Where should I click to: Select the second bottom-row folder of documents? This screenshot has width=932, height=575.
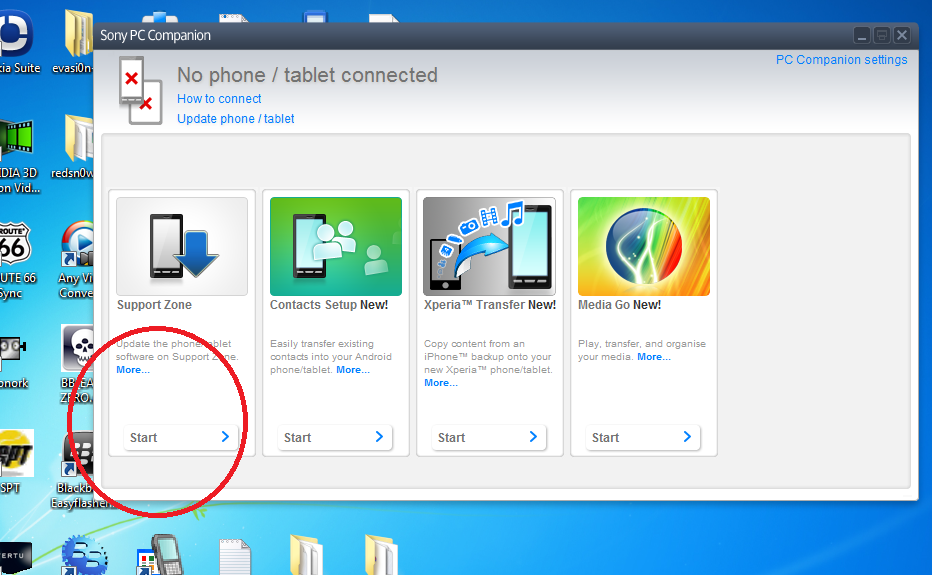pos(381,555)
